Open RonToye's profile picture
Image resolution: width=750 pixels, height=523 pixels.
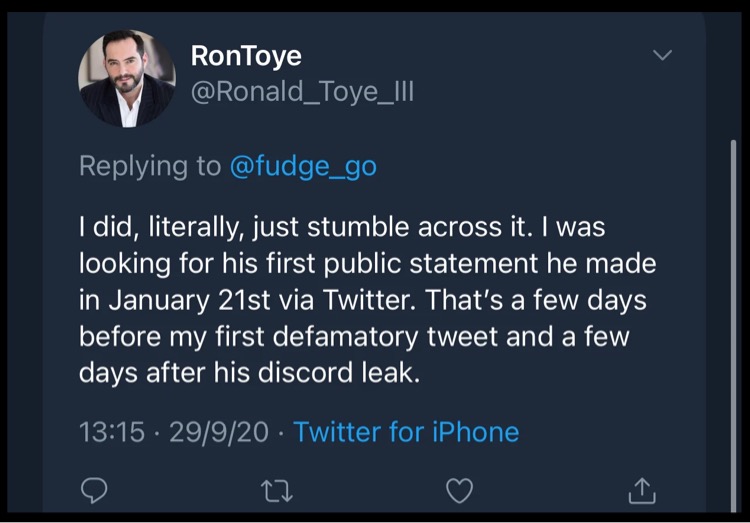127,78
